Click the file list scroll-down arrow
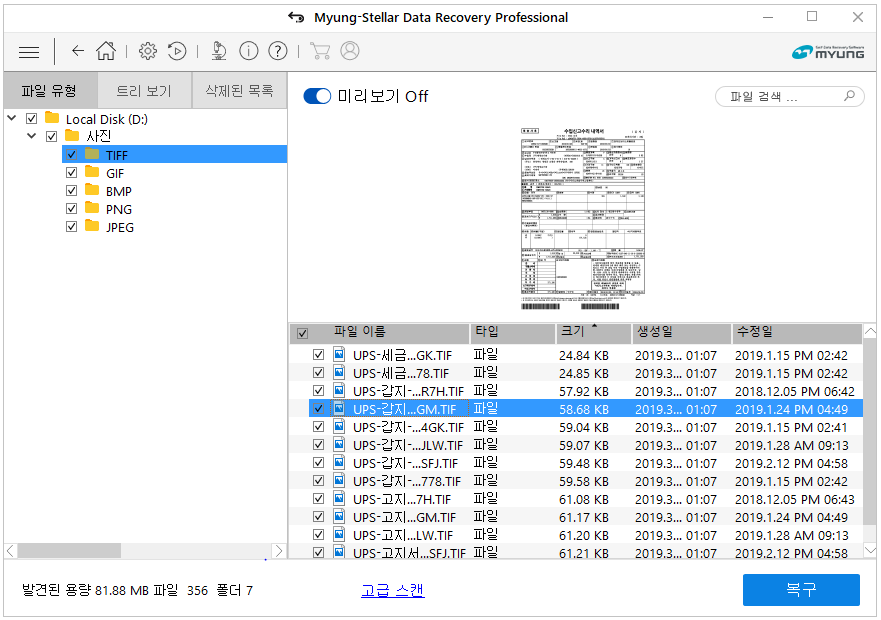 point(870,550)
